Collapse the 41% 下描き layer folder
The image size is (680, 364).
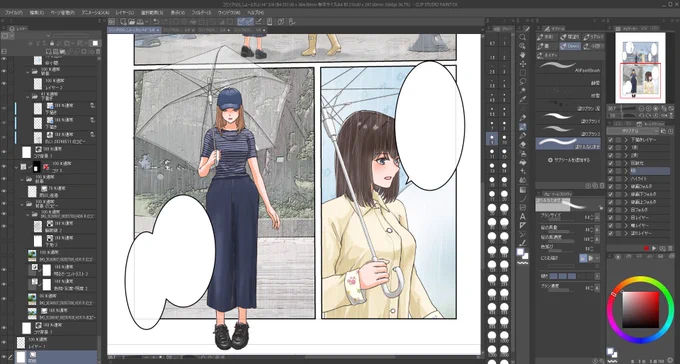(28, 96)
